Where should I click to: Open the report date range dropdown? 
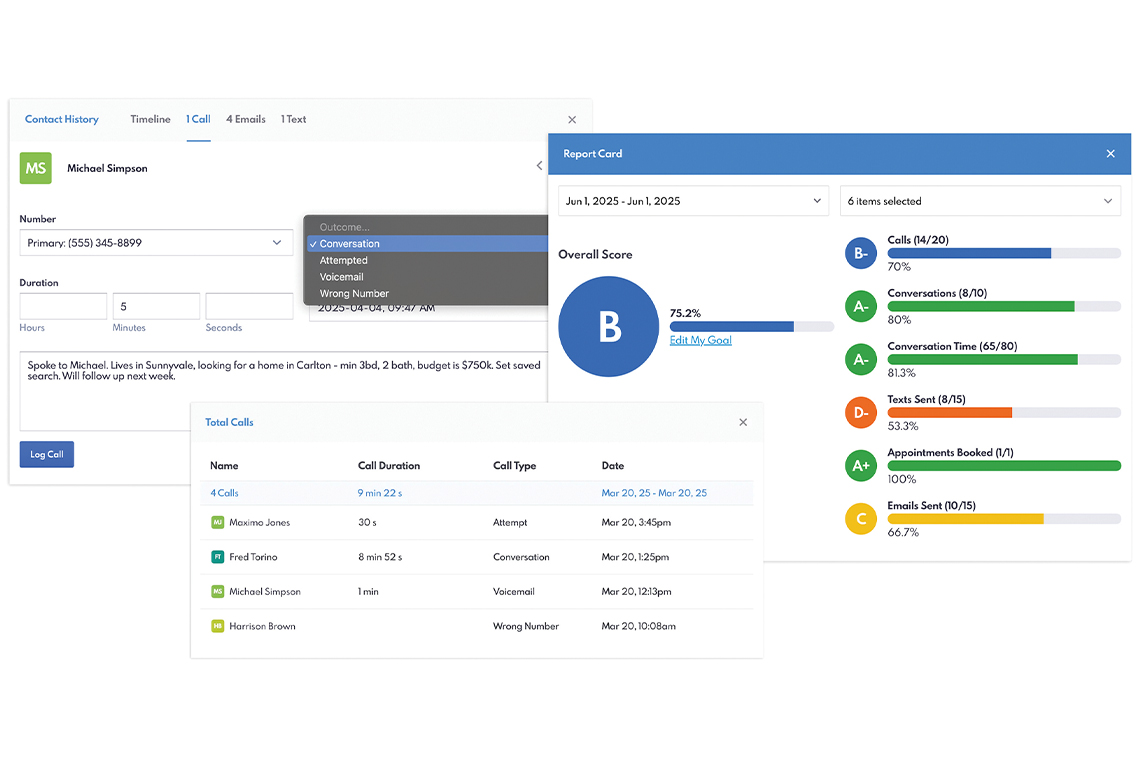pyautogui.click(x=693, y=201)
